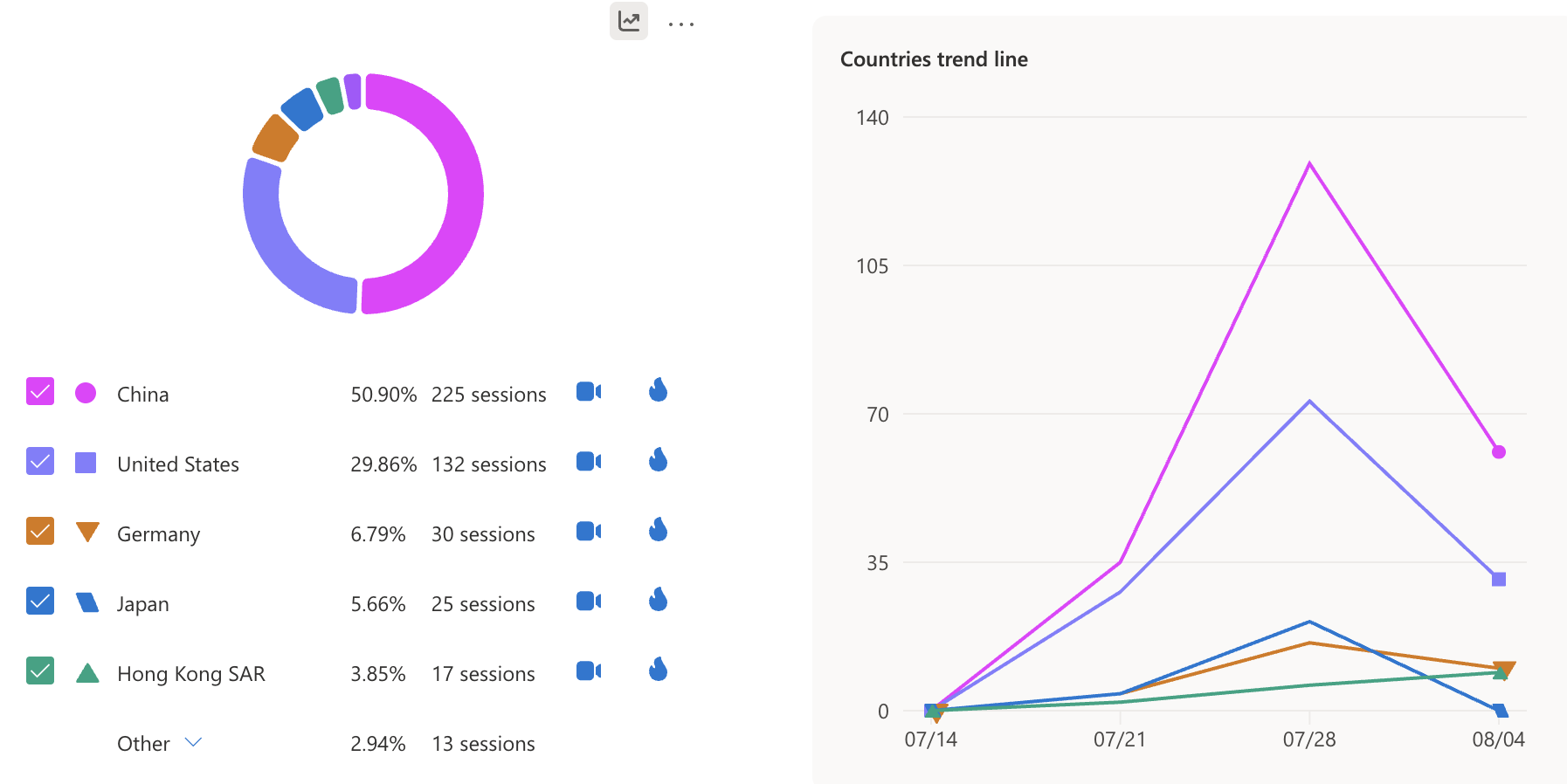Open Hong Kong SAR recordings camera icon
The width and height of the screenshot is (1567, 784).
[x=589, y=671]
